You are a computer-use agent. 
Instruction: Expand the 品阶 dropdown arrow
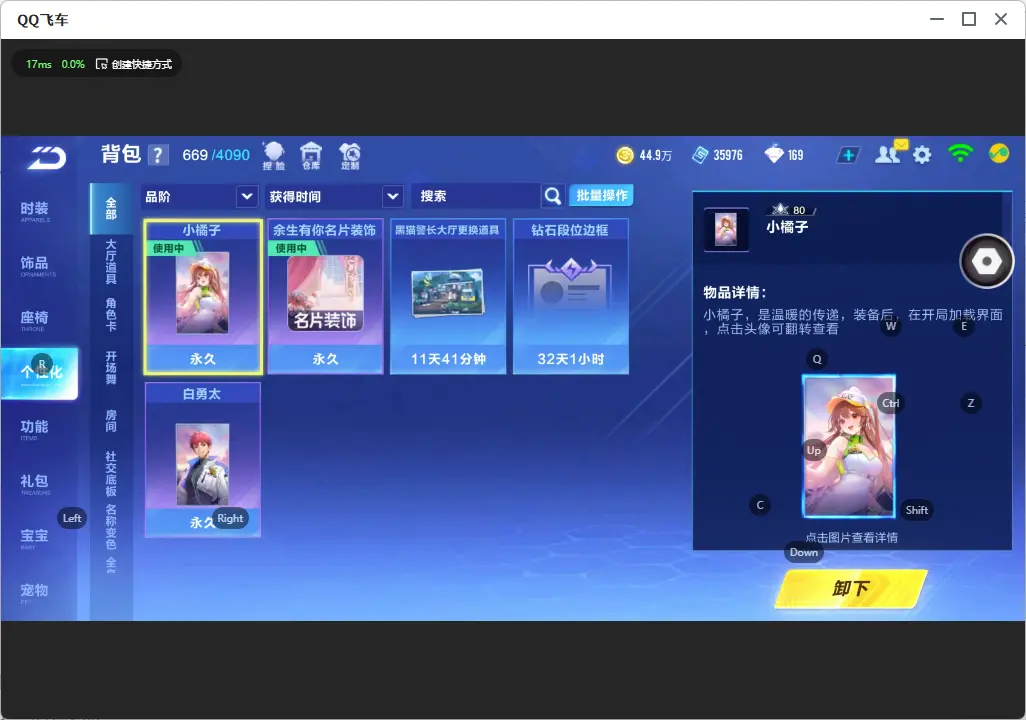247,196
